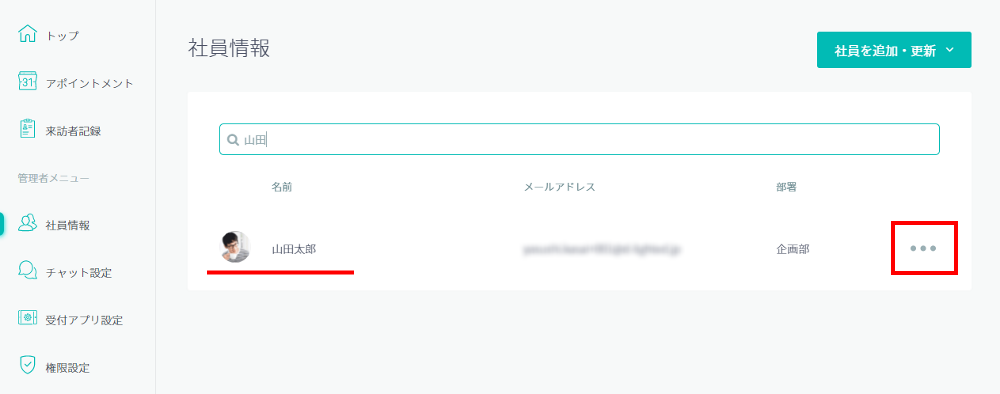The height and width of the screenshot is (394, 1000).
Task: Click the house icon for トップ
Action: point(27,34)
